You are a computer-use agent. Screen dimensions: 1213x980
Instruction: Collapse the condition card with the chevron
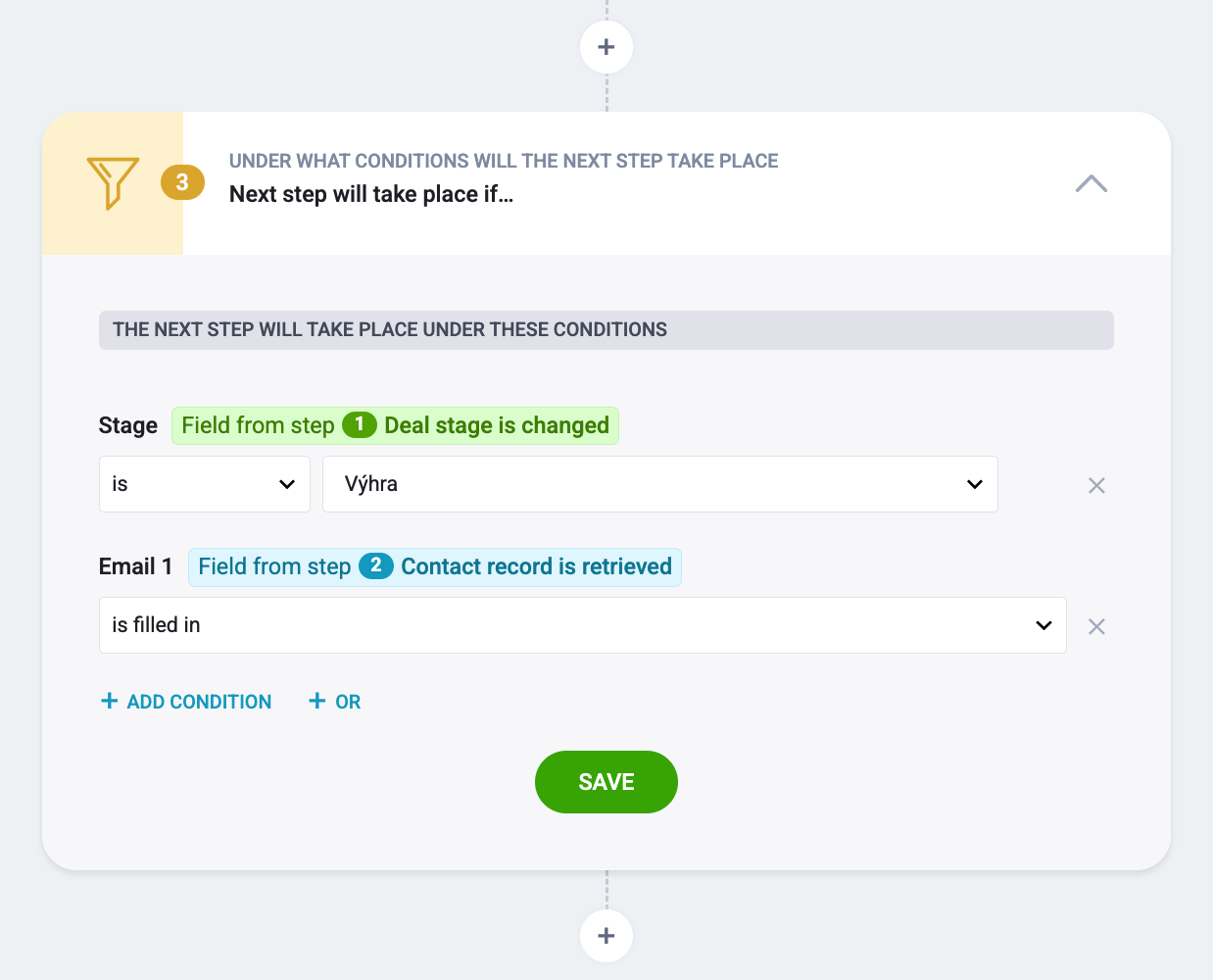1092,183
